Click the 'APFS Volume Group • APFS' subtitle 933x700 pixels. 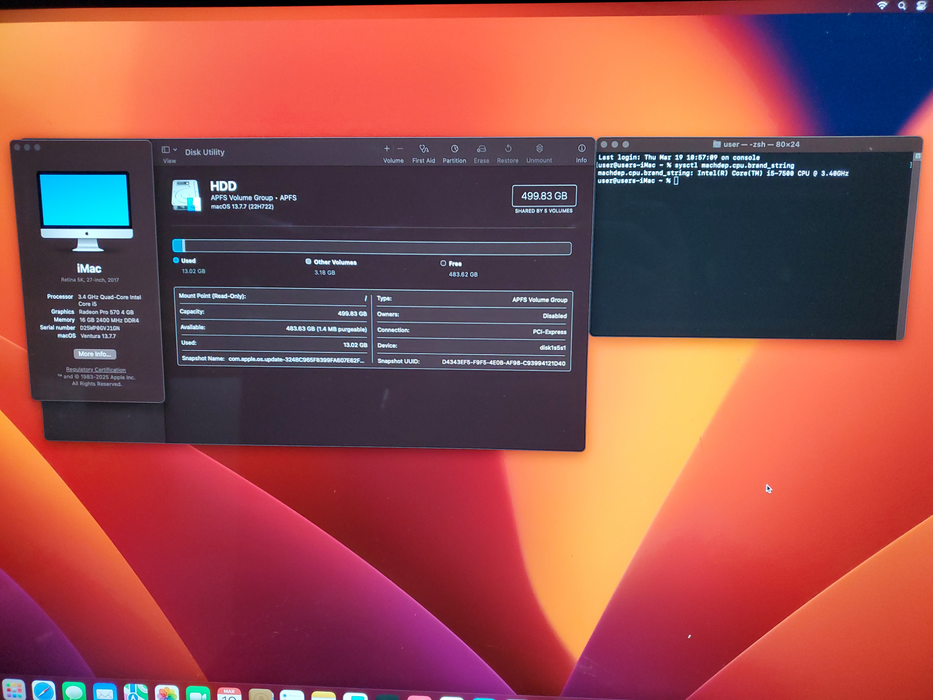tap(253, 198)
